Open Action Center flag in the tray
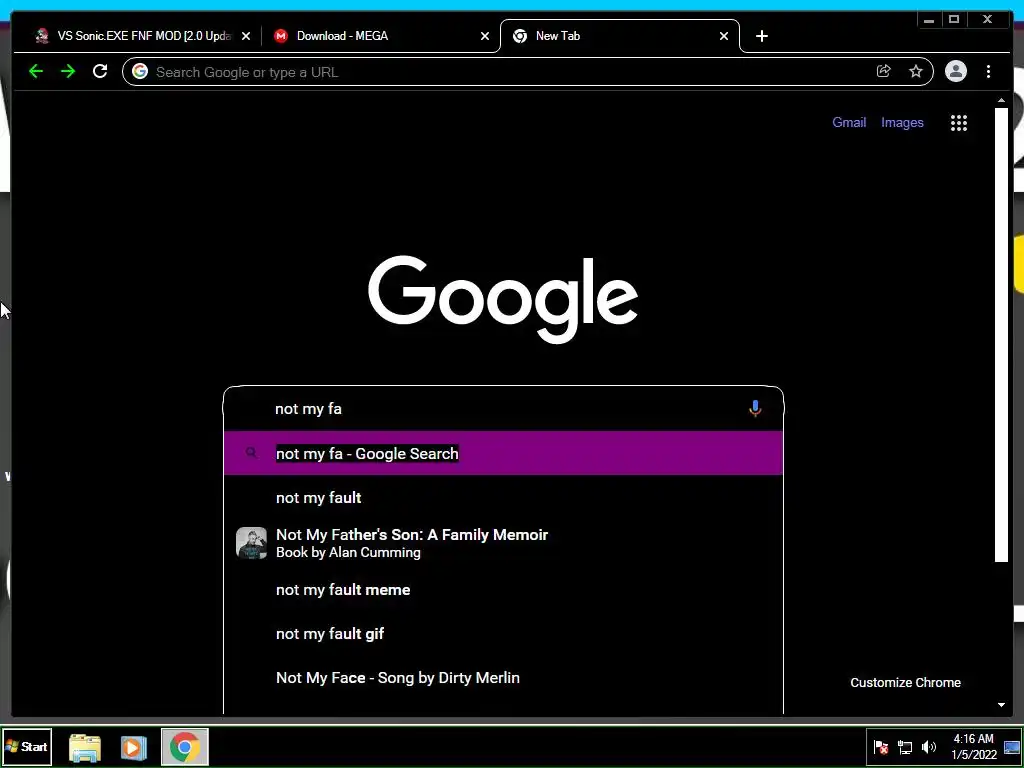1024x768 pixels. tap(880, 747)
